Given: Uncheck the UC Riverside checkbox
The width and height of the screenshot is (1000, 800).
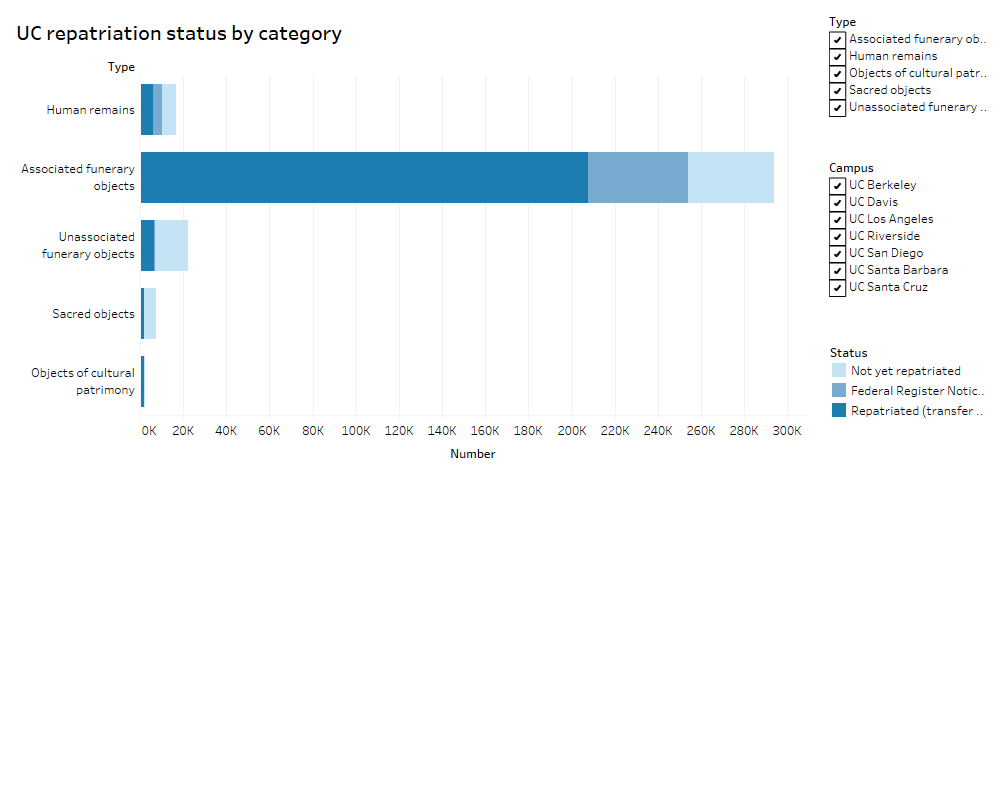Looking at the screenshot, I should pyautogui.click(x=837, y=237).
